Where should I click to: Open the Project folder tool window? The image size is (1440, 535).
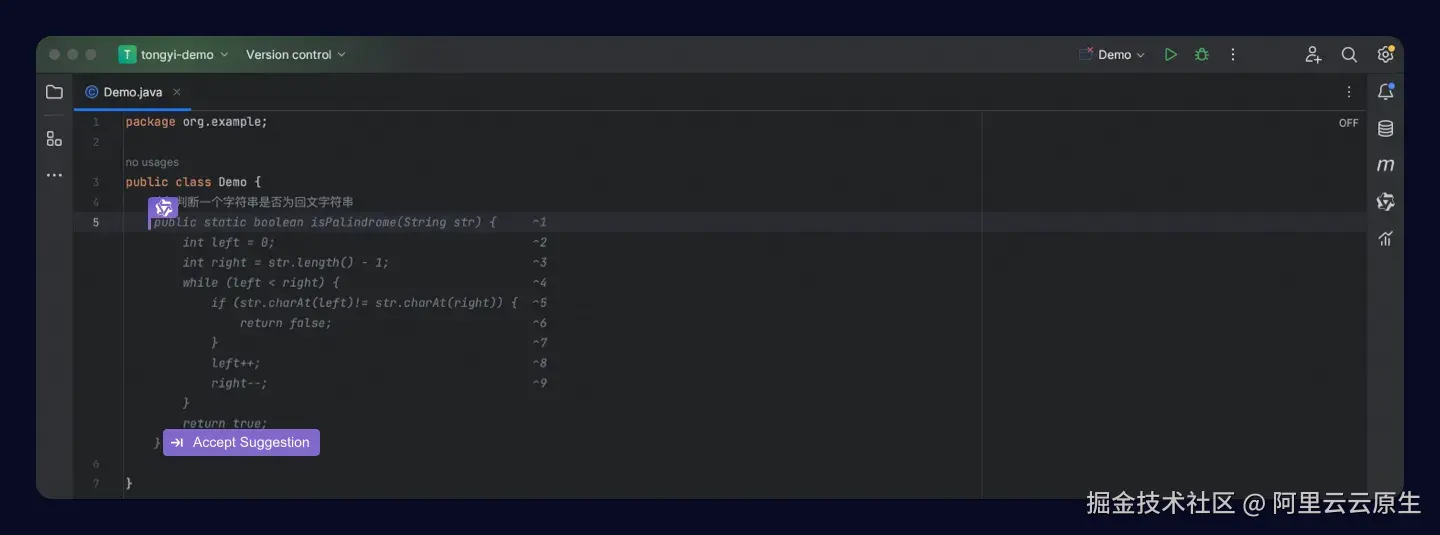pos(54,92)
